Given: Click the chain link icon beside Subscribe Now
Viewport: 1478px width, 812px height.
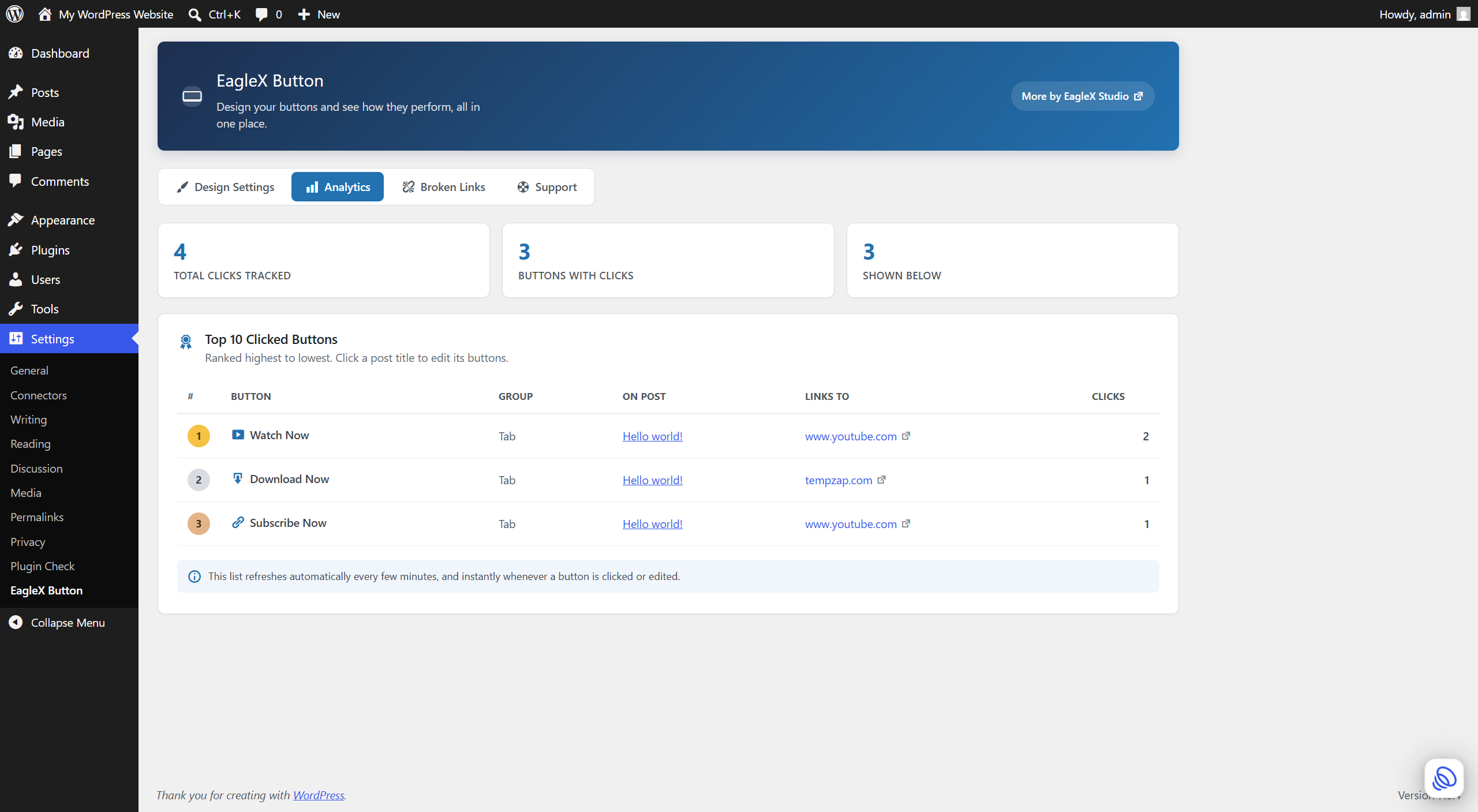Looking at the screenshot, I should point(238,522).
